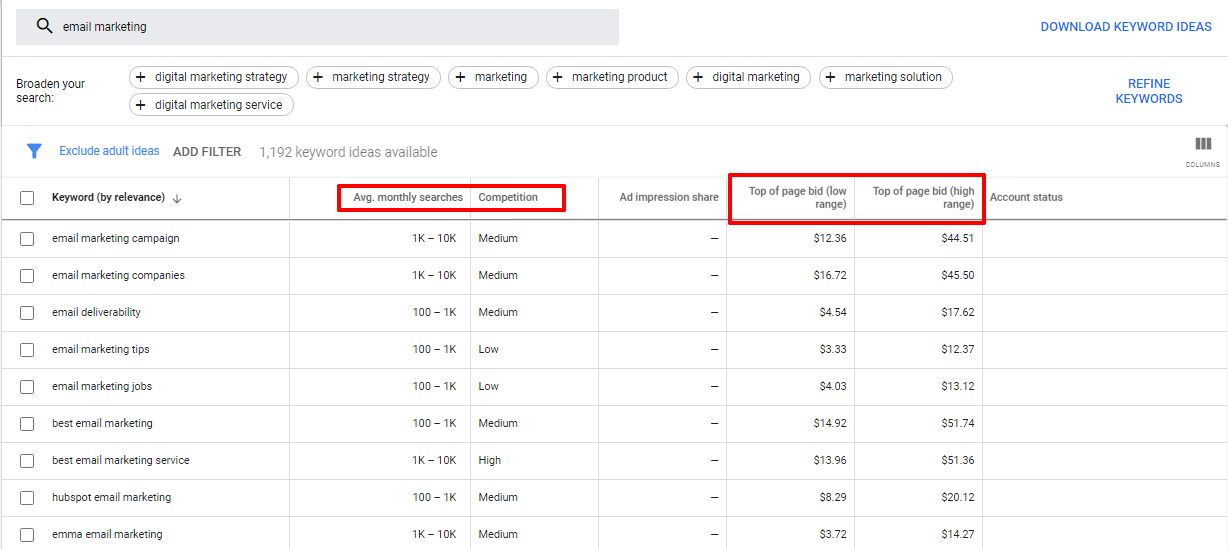
Task: Add 'marketing product' to broaden search
Action: pos(612,77)
